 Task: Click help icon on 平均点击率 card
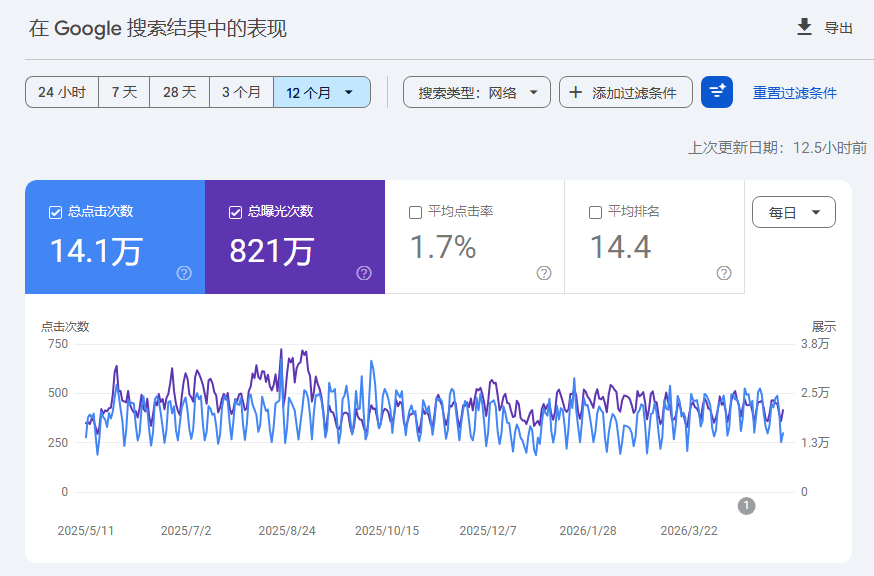(544, 273)
